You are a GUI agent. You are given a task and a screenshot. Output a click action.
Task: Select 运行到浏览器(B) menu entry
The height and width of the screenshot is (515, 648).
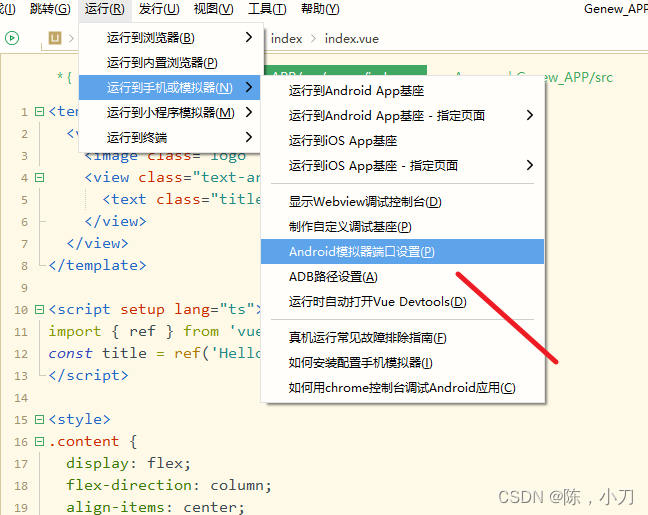pyautogui.click(x=169, y=38)
